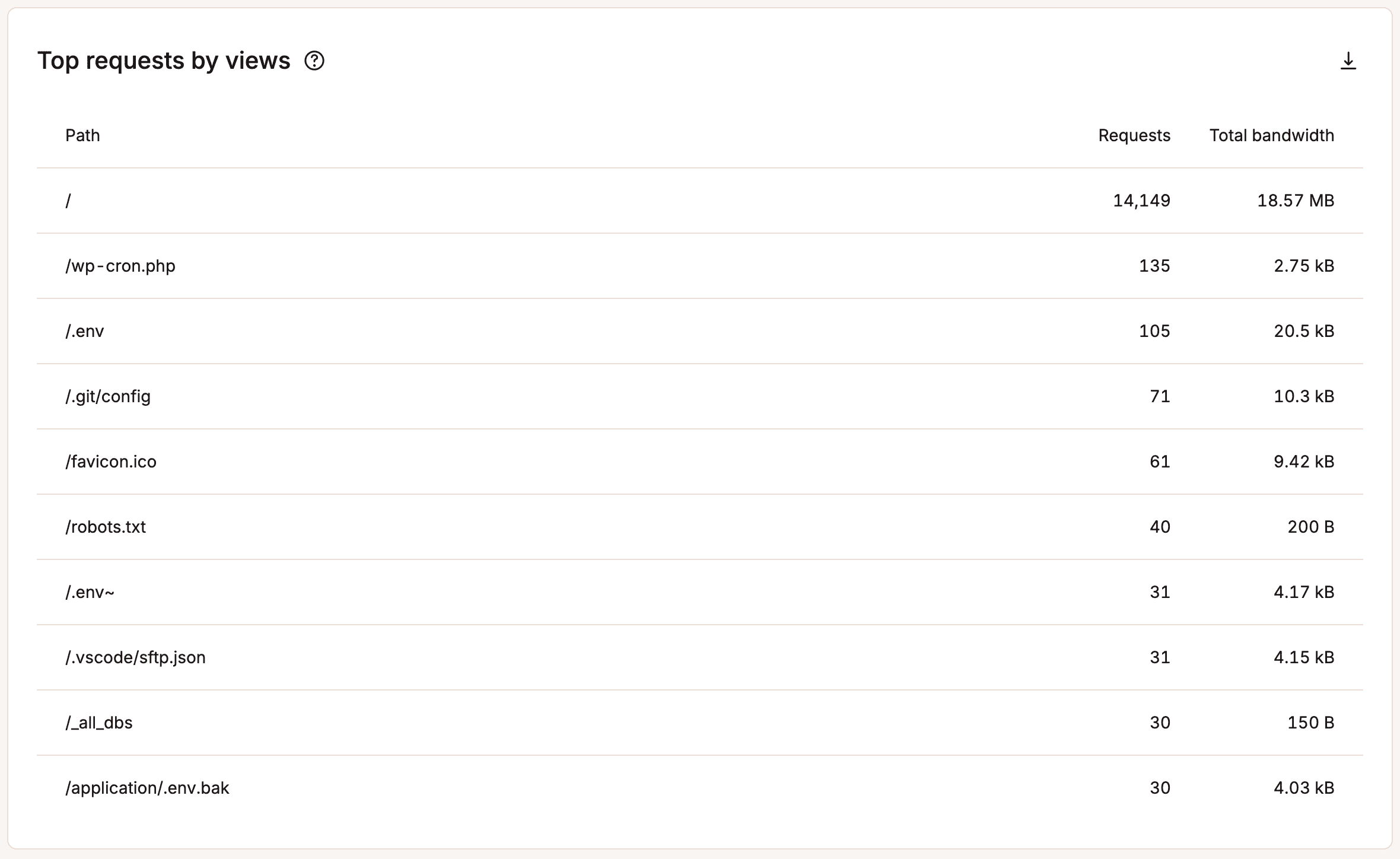Click the 18.57 MB bandwidth value
This screenshot has width=1400, height=859.
pyautogui.click(x=1295, y=201)
